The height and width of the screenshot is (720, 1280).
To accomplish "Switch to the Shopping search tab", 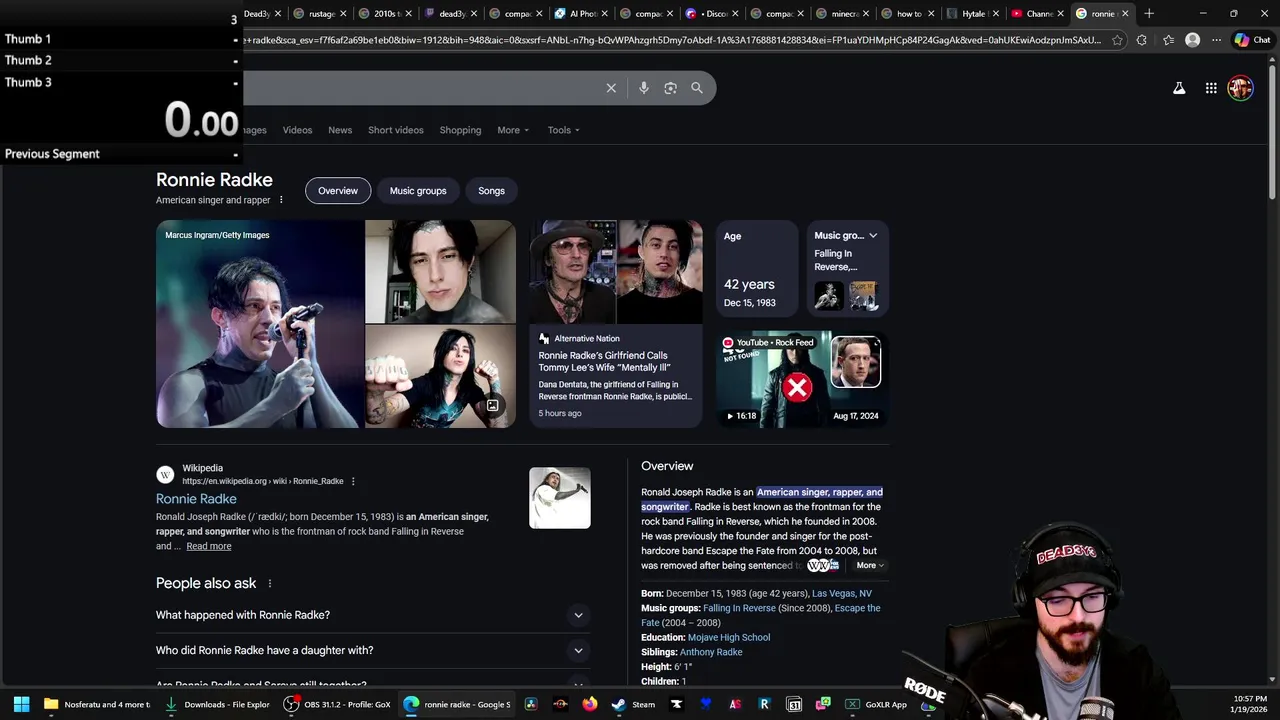I will pos(460,130).
